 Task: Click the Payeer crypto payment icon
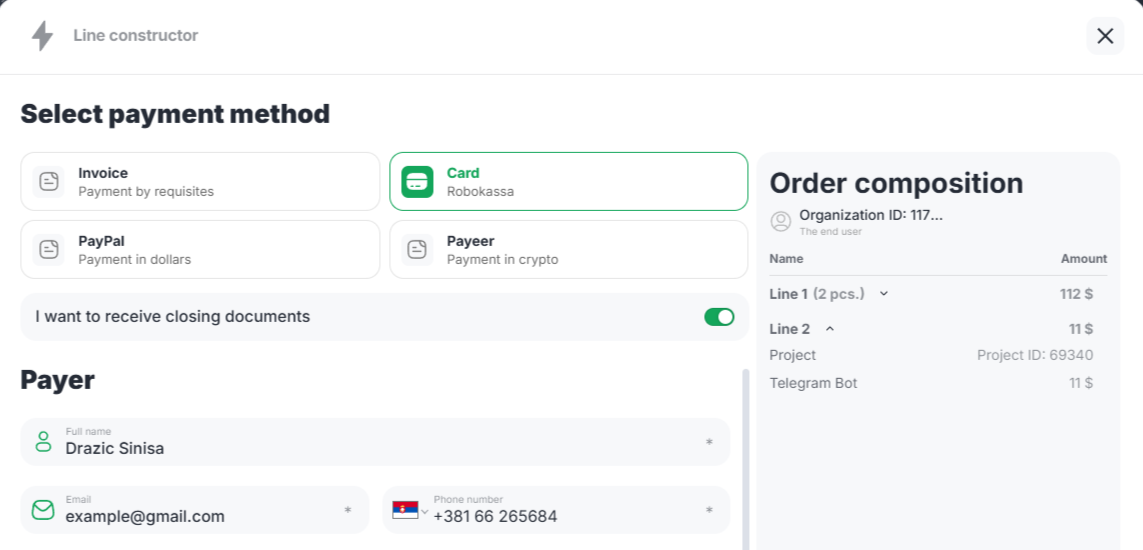[417, 249]
